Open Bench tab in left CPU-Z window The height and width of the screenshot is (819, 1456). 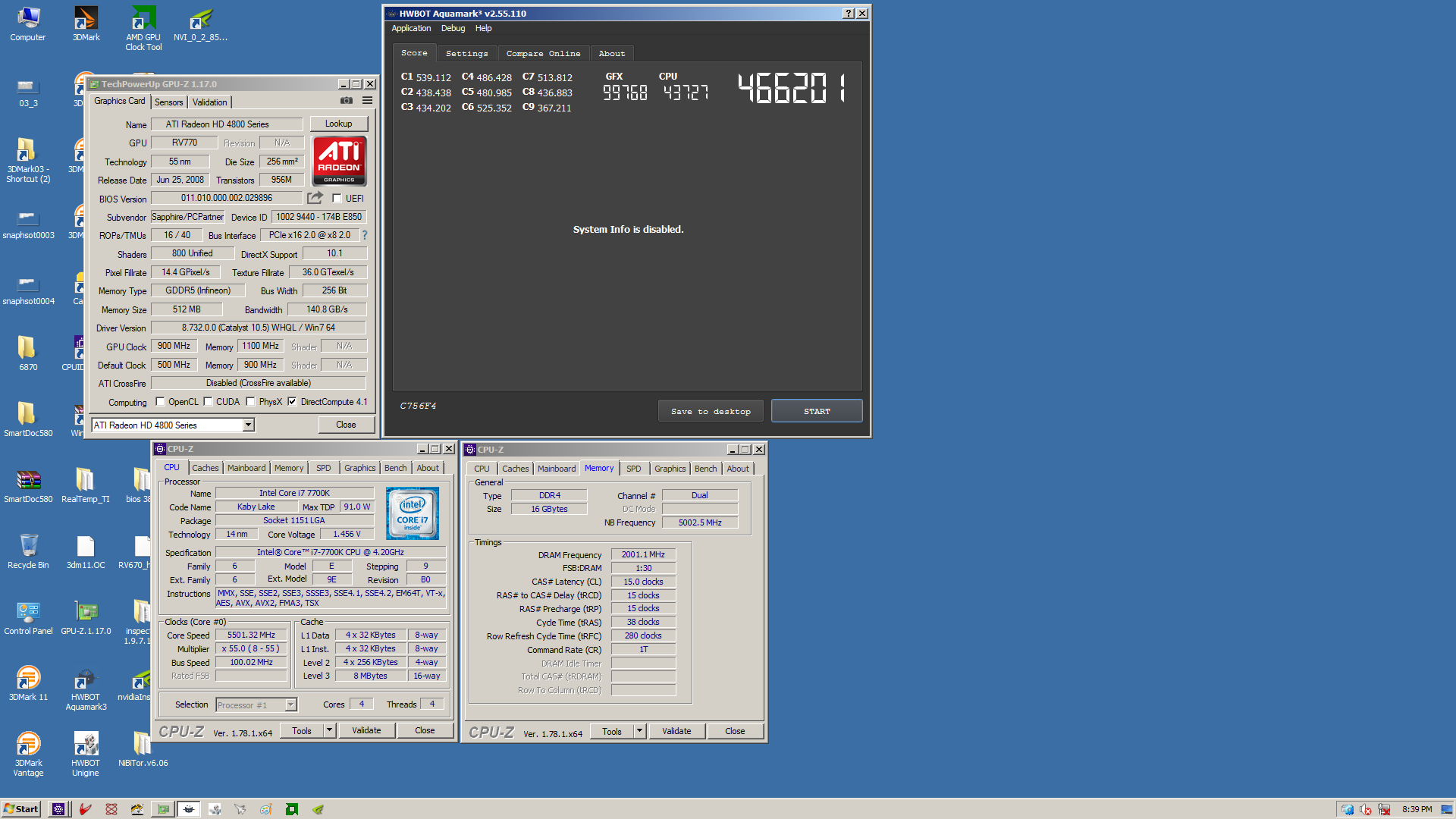point(395,468)
